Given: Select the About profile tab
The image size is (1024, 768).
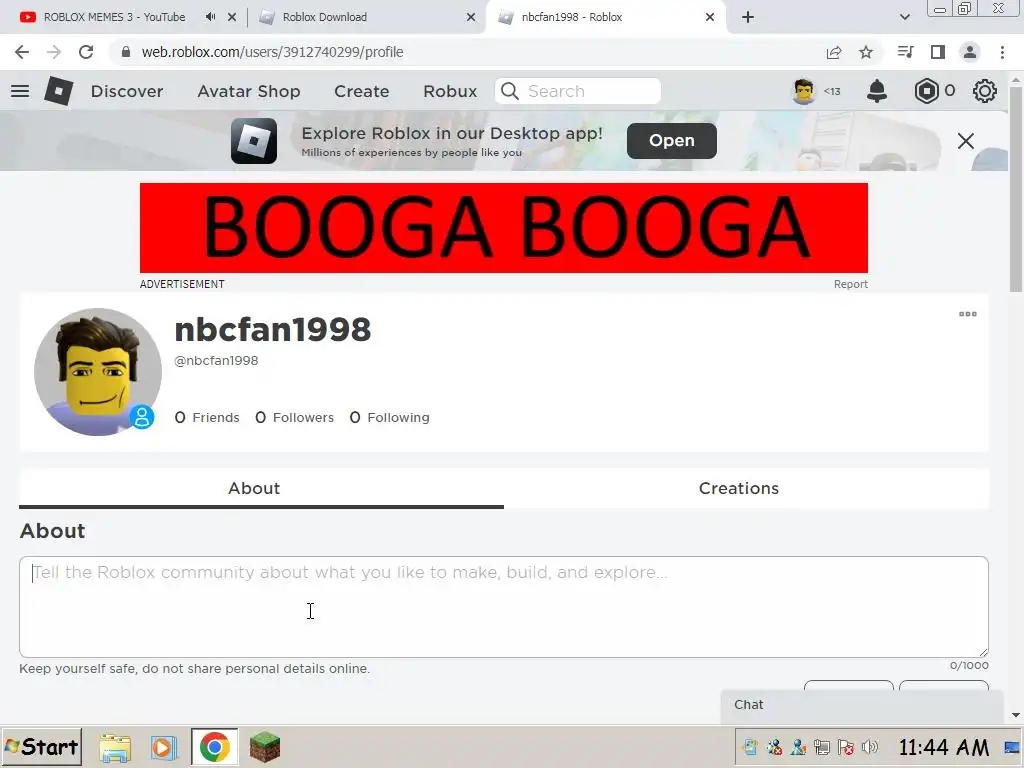Looking at the screenshot, I should point(261,488).
